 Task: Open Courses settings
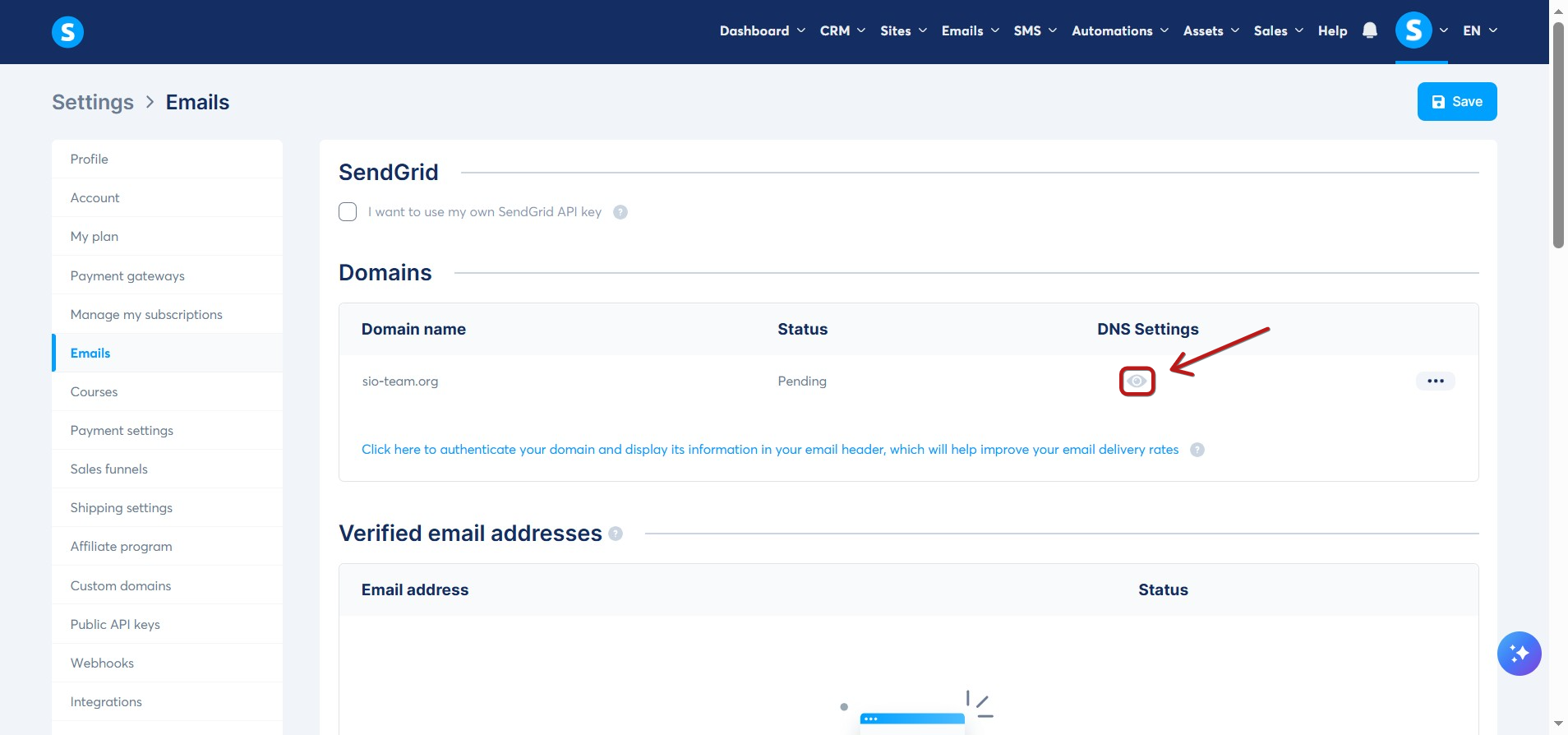(168, 391)
